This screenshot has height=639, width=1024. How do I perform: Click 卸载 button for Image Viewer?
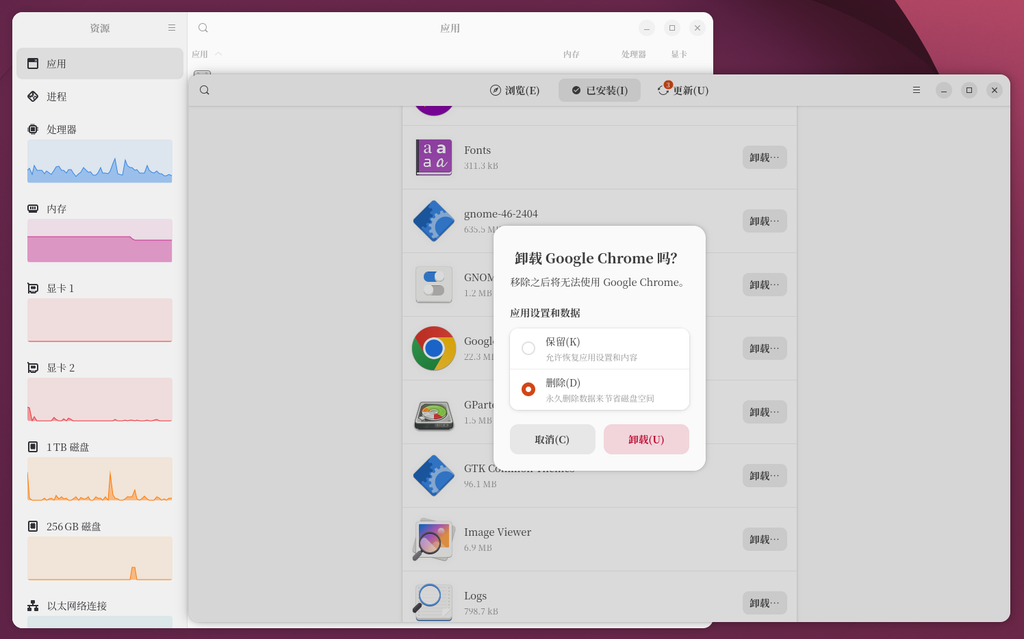click(764, 540)
